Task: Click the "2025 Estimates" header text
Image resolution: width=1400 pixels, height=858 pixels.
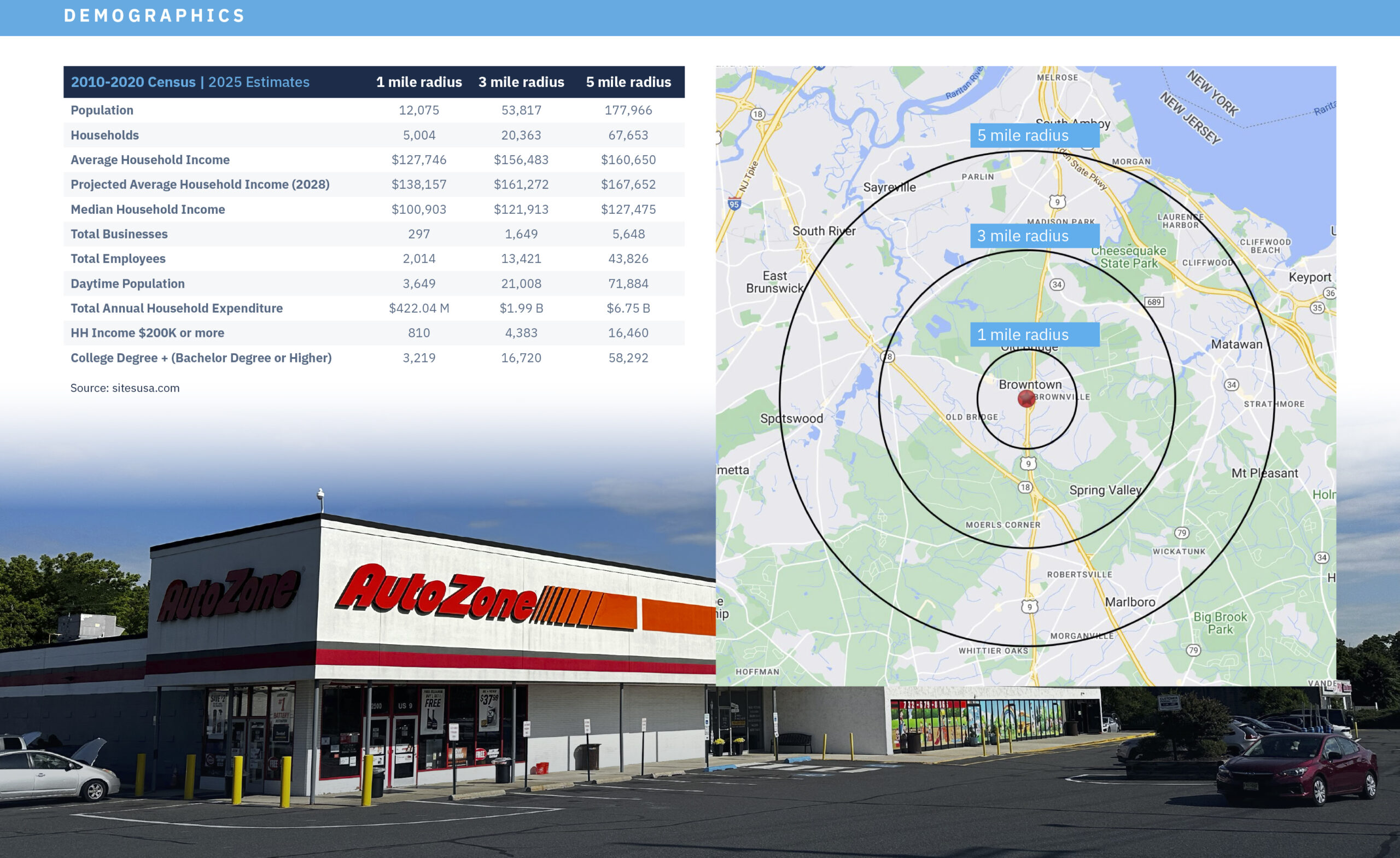Action: pyautogui.click(x=259, y=82)
